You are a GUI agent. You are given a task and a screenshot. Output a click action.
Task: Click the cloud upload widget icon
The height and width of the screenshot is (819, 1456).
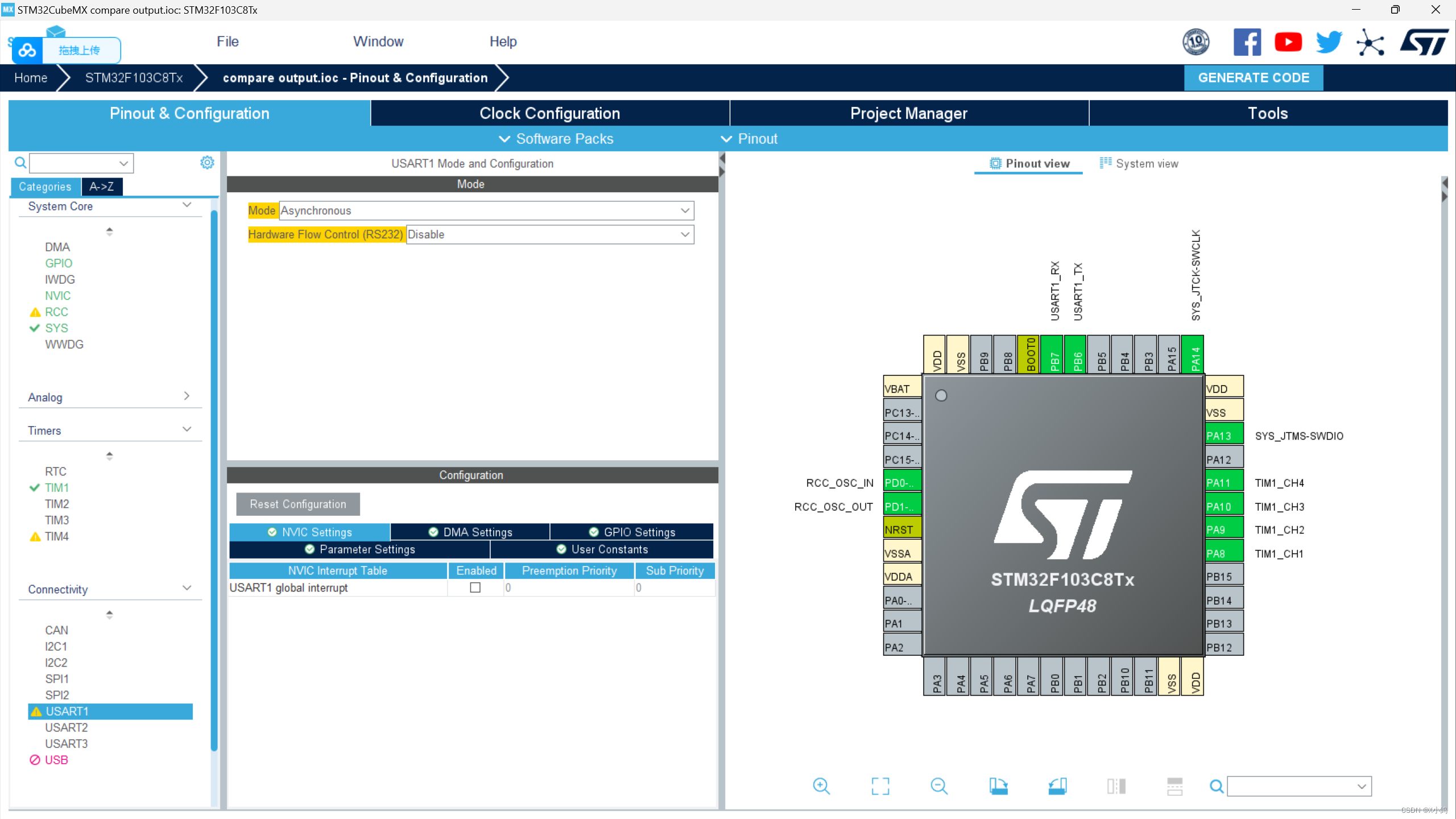click(x=27, y=51)
